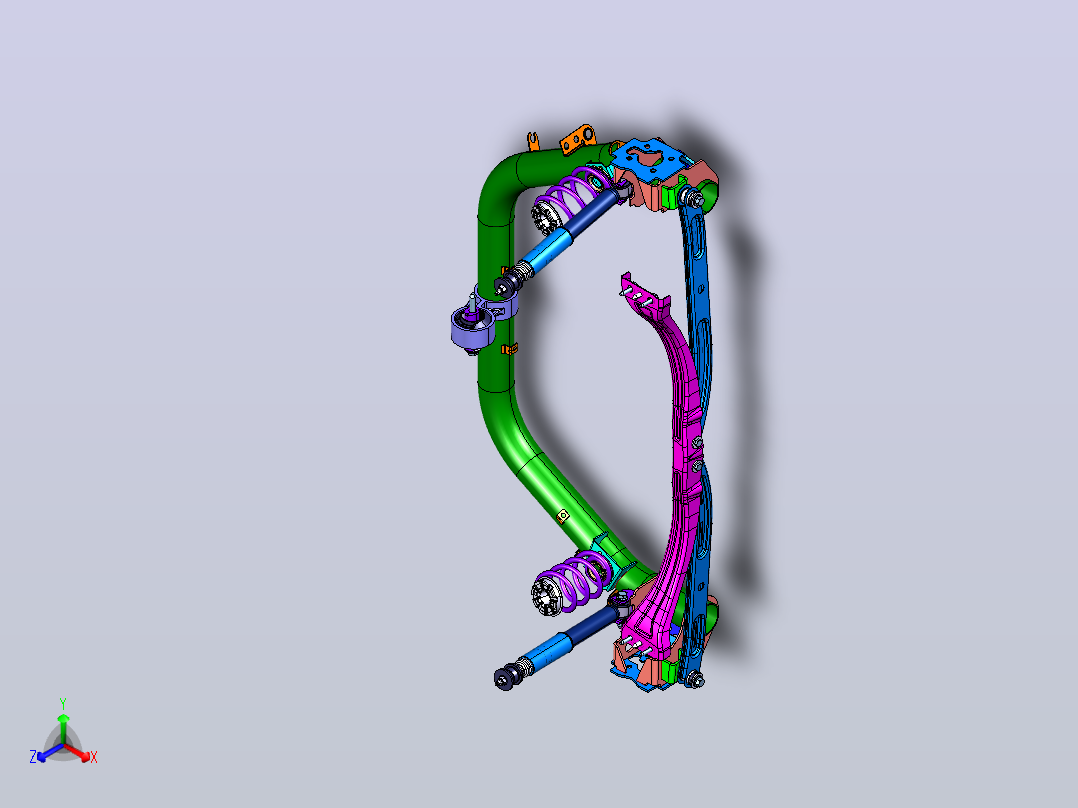Pick the lower shock absorber end bushing
Image resolution: width=1078 pixels, height=808 pixels.
pos(505,676)
